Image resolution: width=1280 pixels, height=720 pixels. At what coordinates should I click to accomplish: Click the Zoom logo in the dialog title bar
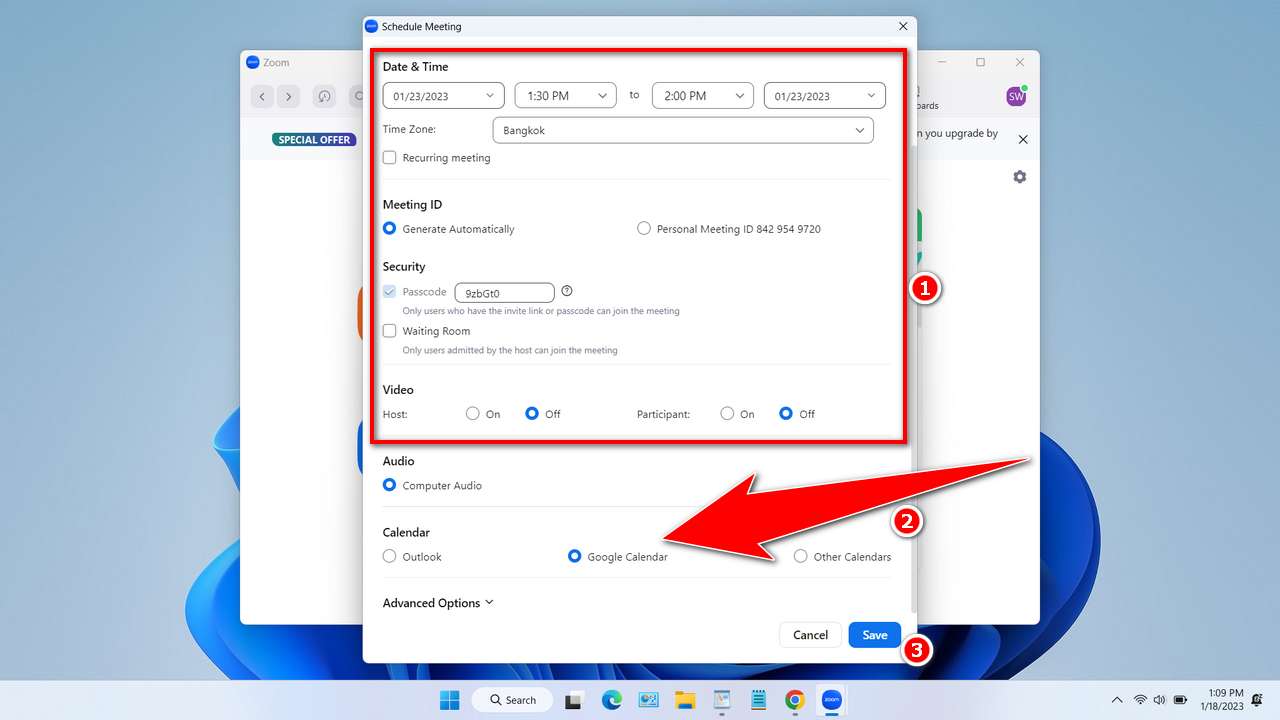tap(372, 26)
